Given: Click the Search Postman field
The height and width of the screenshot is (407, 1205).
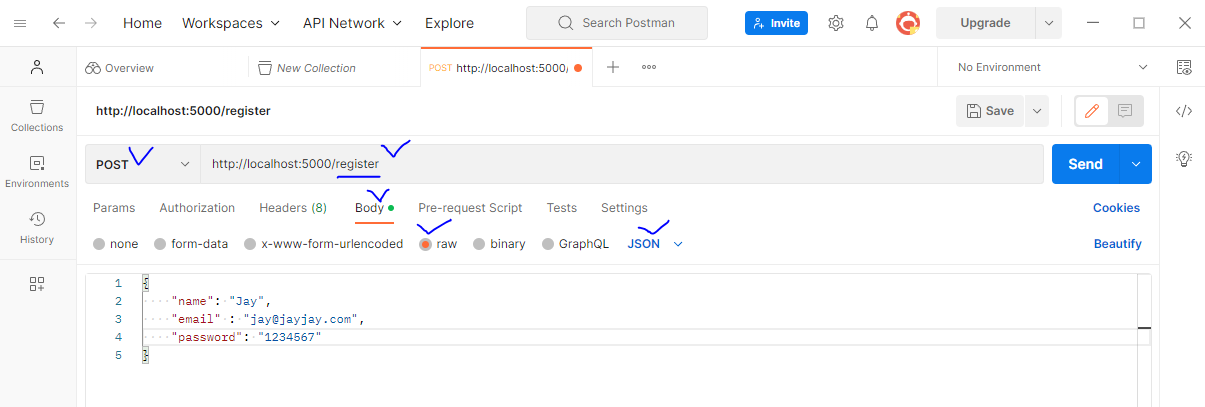Looking at the screenshot, I should [x=616, y=23].
